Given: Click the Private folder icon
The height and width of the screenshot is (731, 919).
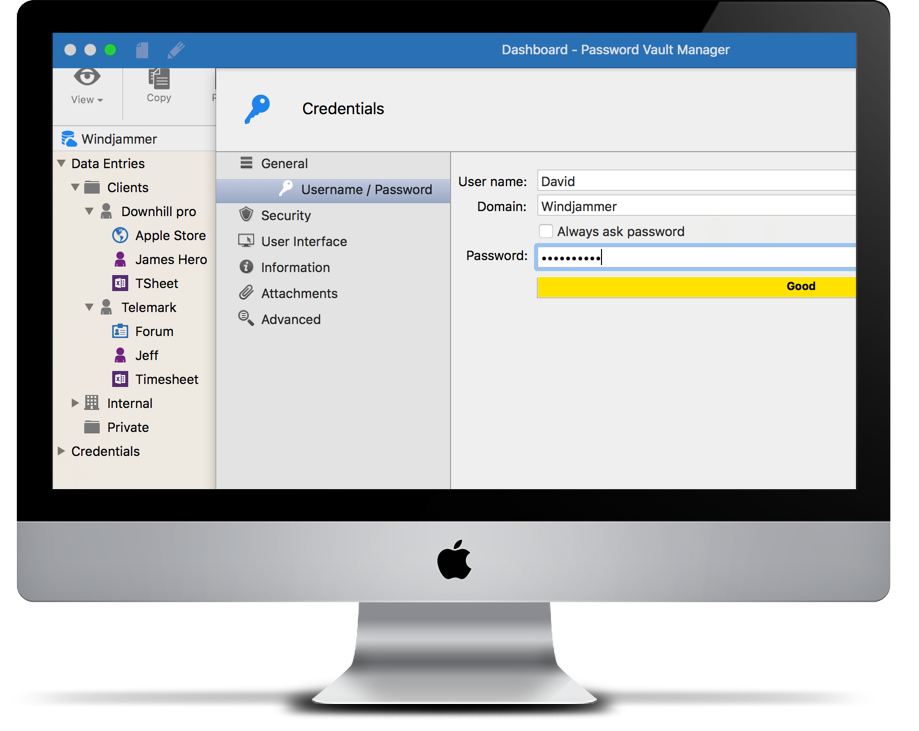Looking at the screenshot, I should 92,427.
